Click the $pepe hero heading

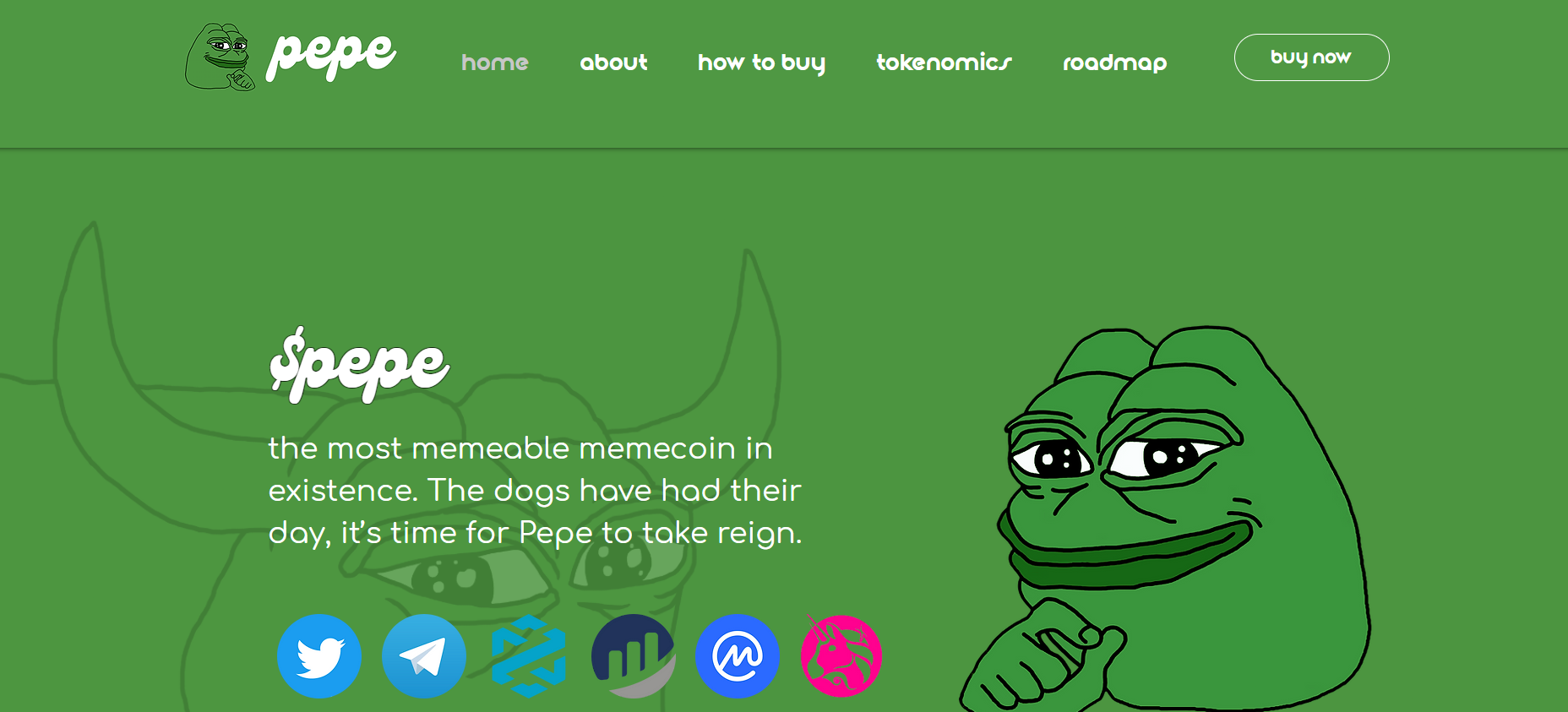(359, 365)
